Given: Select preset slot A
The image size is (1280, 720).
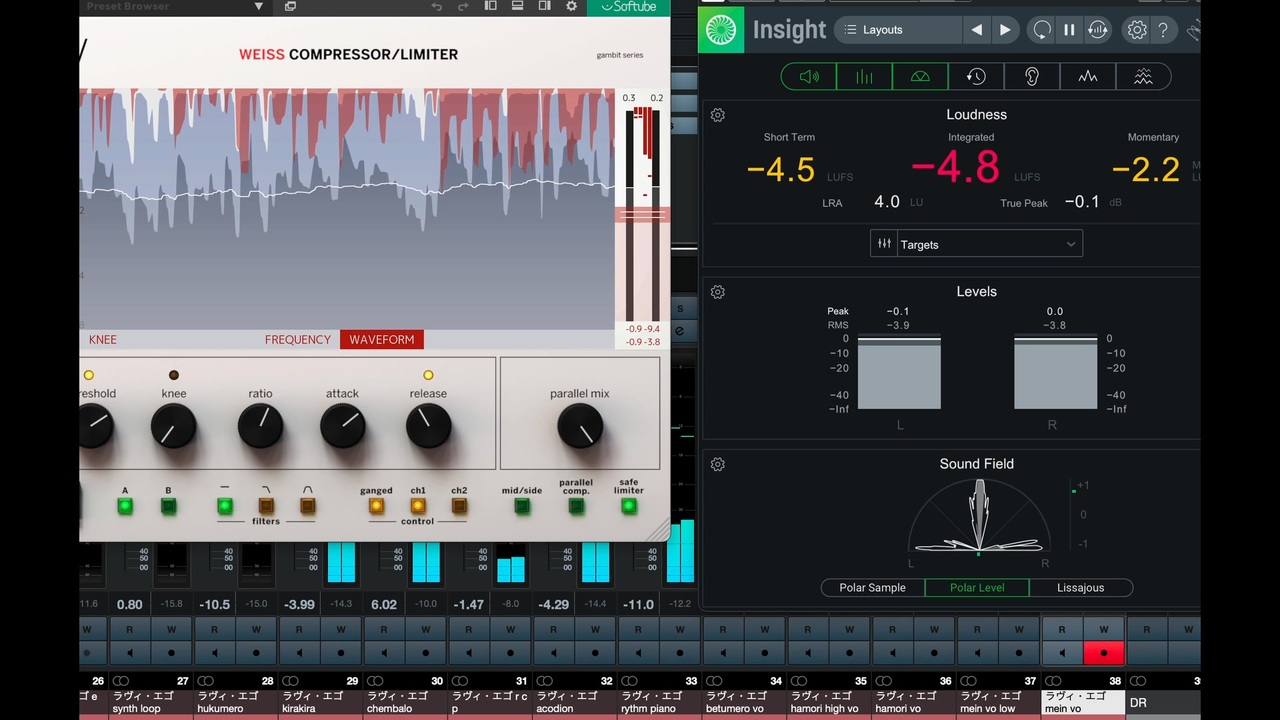Looking at the screenshot, I should (125, 506).
